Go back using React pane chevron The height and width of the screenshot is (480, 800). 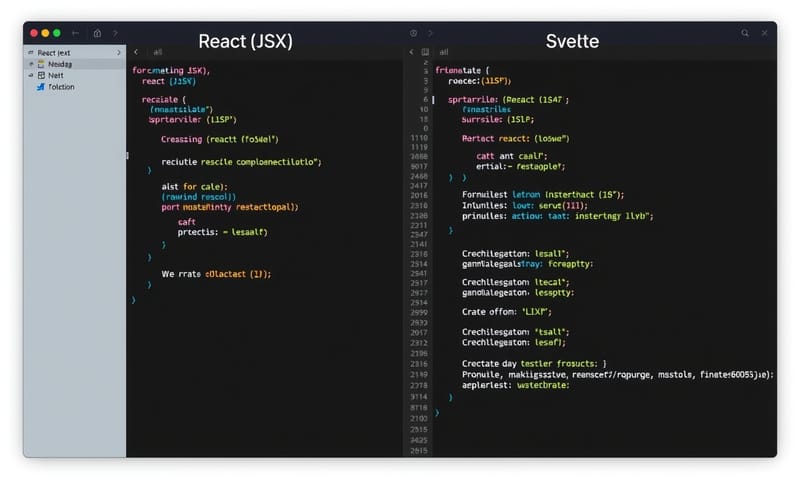pos(136,52)
